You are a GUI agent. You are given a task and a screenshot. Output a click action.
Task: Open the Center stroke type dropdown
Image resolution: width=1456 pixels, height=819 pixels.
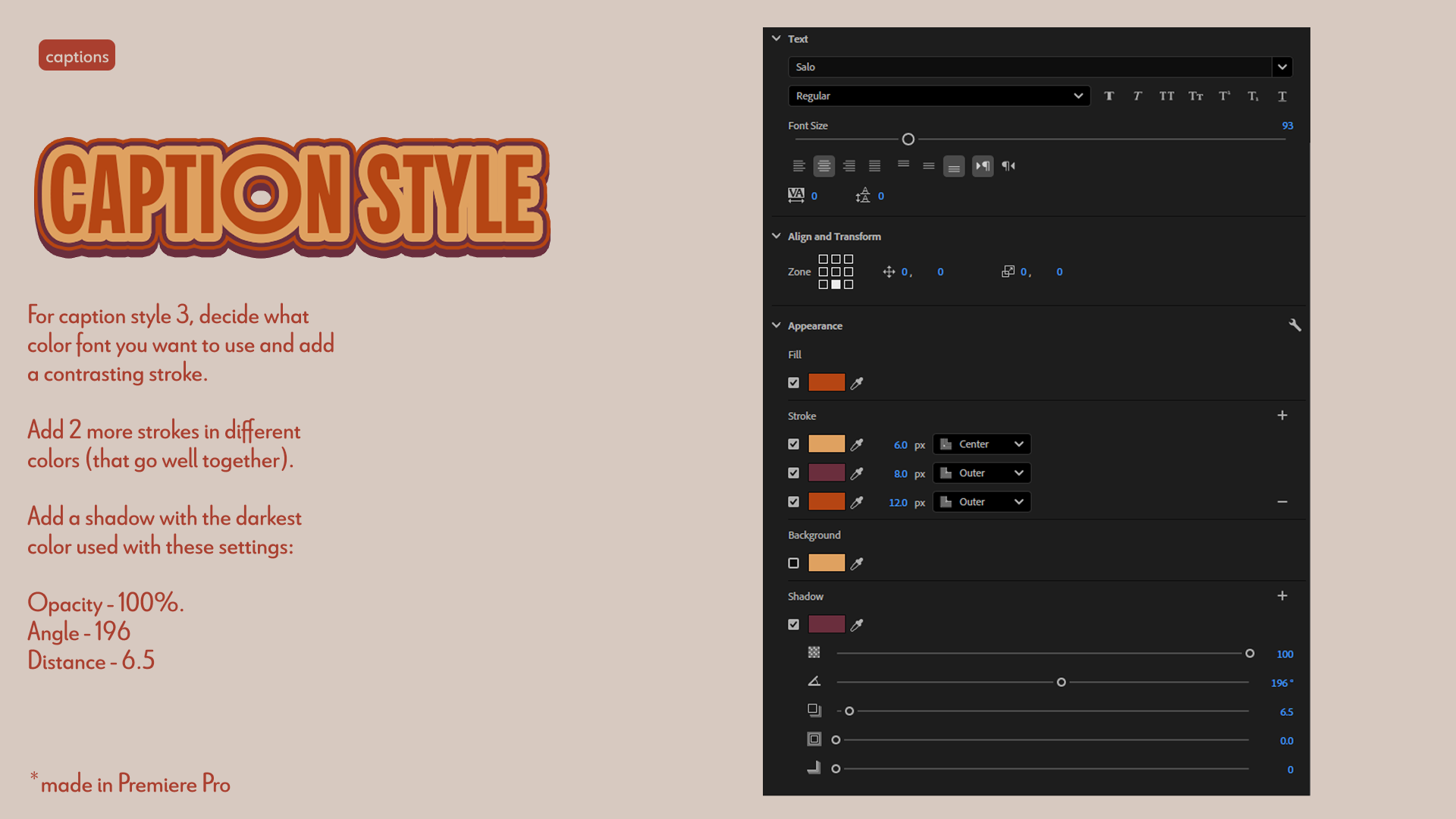(982, 444)
